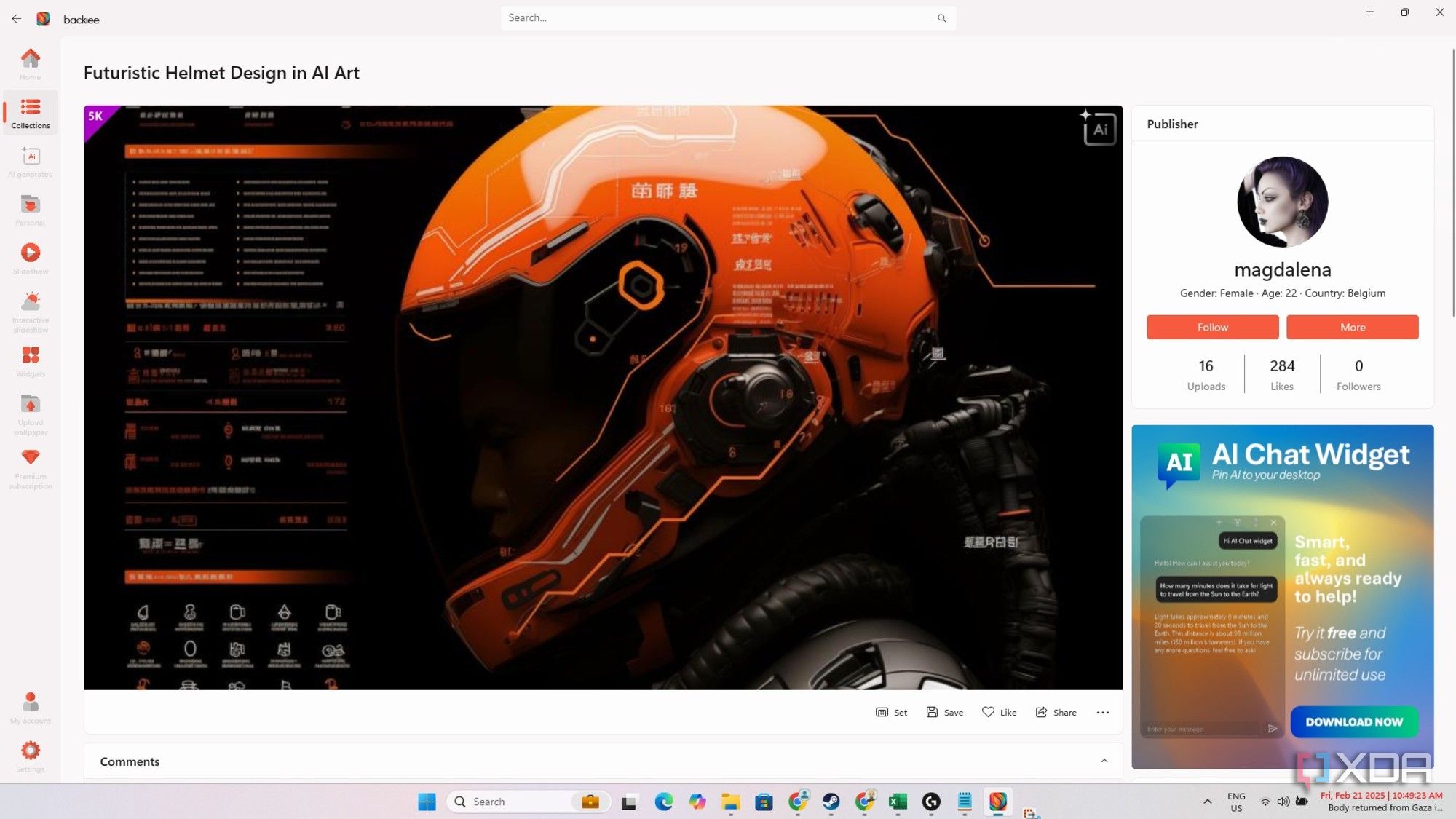
Task: Open the three-dot more options menu
Action: pos(1102,713)
